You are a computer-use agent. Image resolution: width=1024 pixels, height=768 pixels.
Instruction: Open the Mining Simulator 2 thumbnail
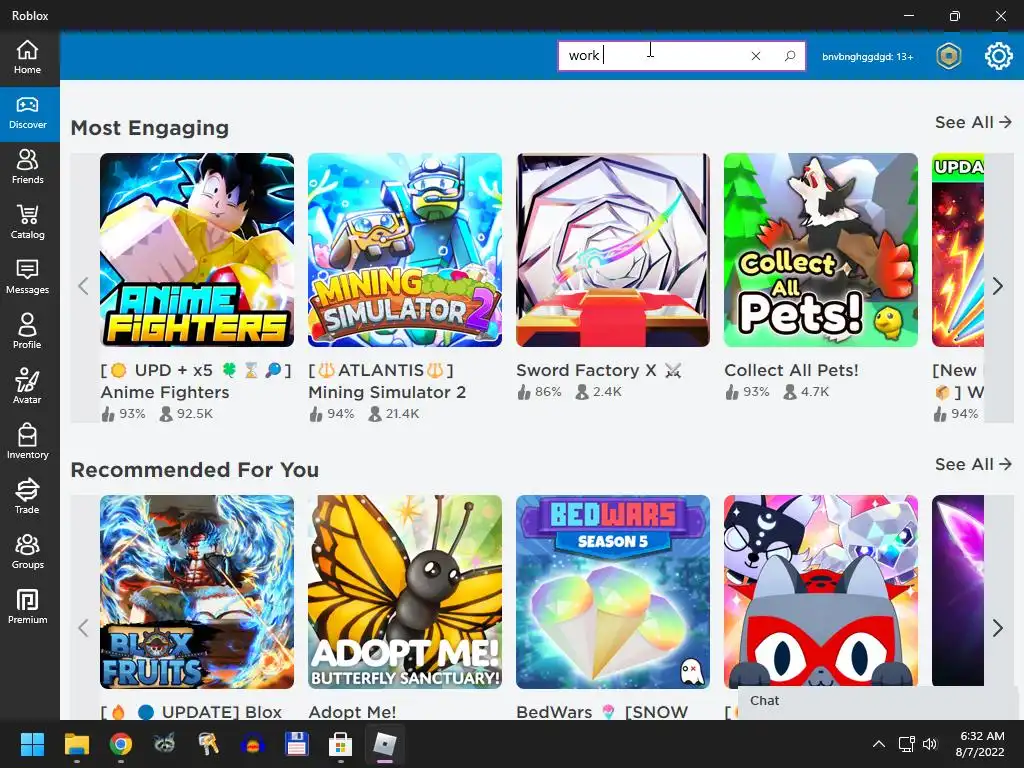(x=405, y=250)
